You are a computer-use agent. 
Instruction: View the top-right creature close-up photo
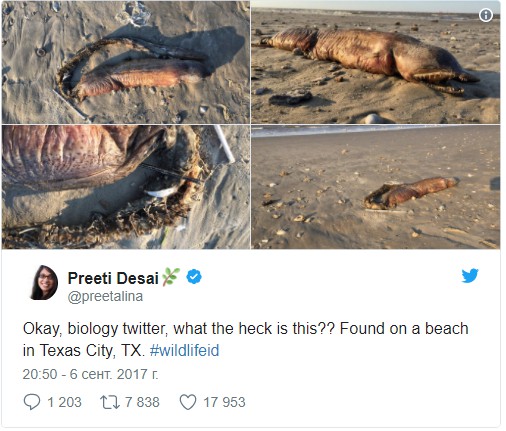coord(375,62)
